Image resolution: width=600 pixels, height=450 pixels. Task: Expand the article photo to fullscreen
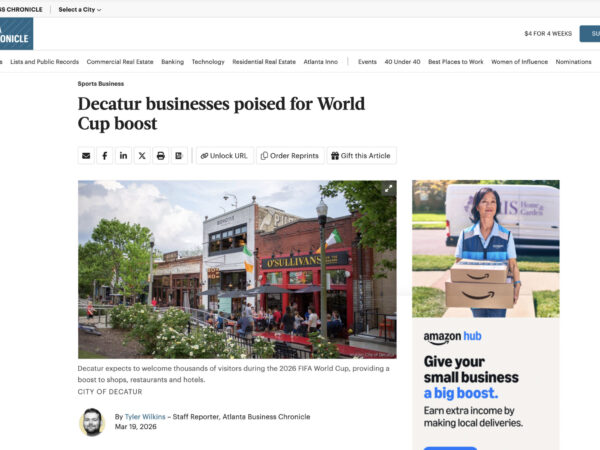pyautogui.click(x=389, y=187)
